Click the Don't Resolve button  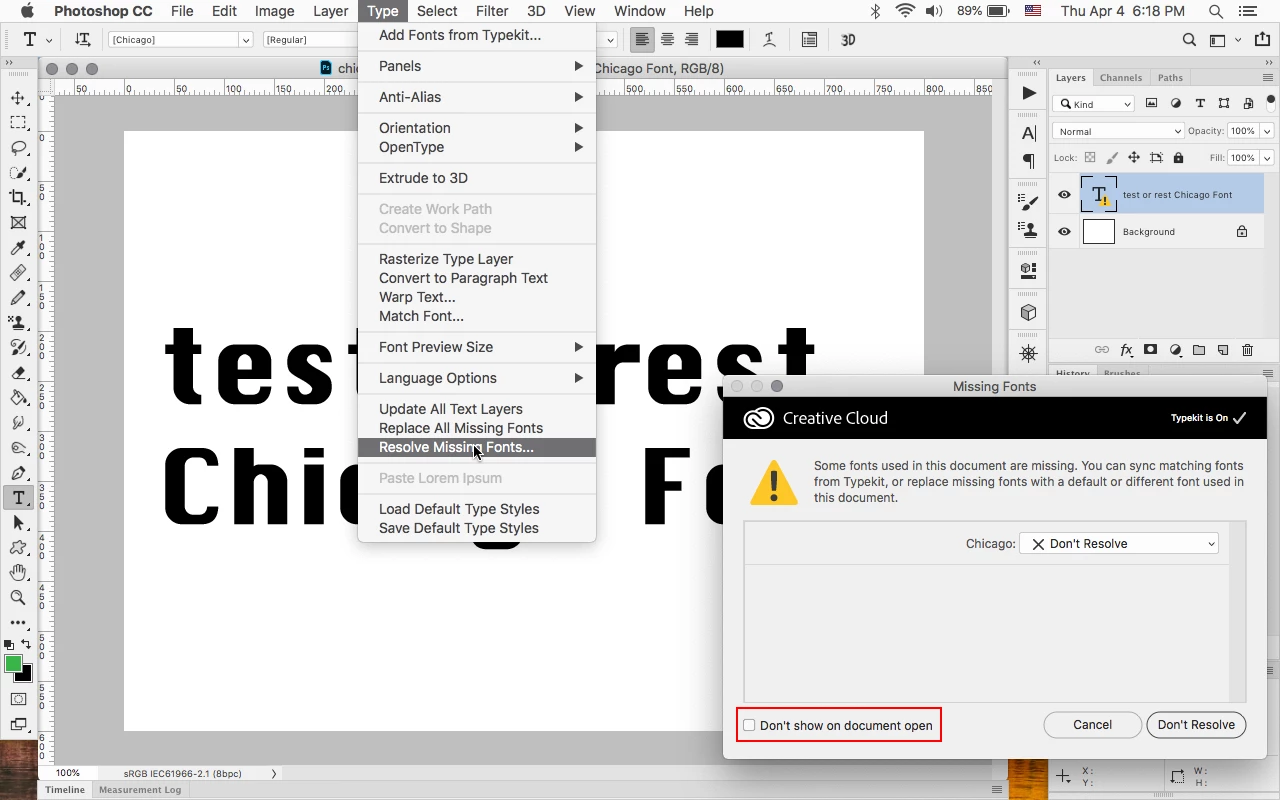point(1196,725)
